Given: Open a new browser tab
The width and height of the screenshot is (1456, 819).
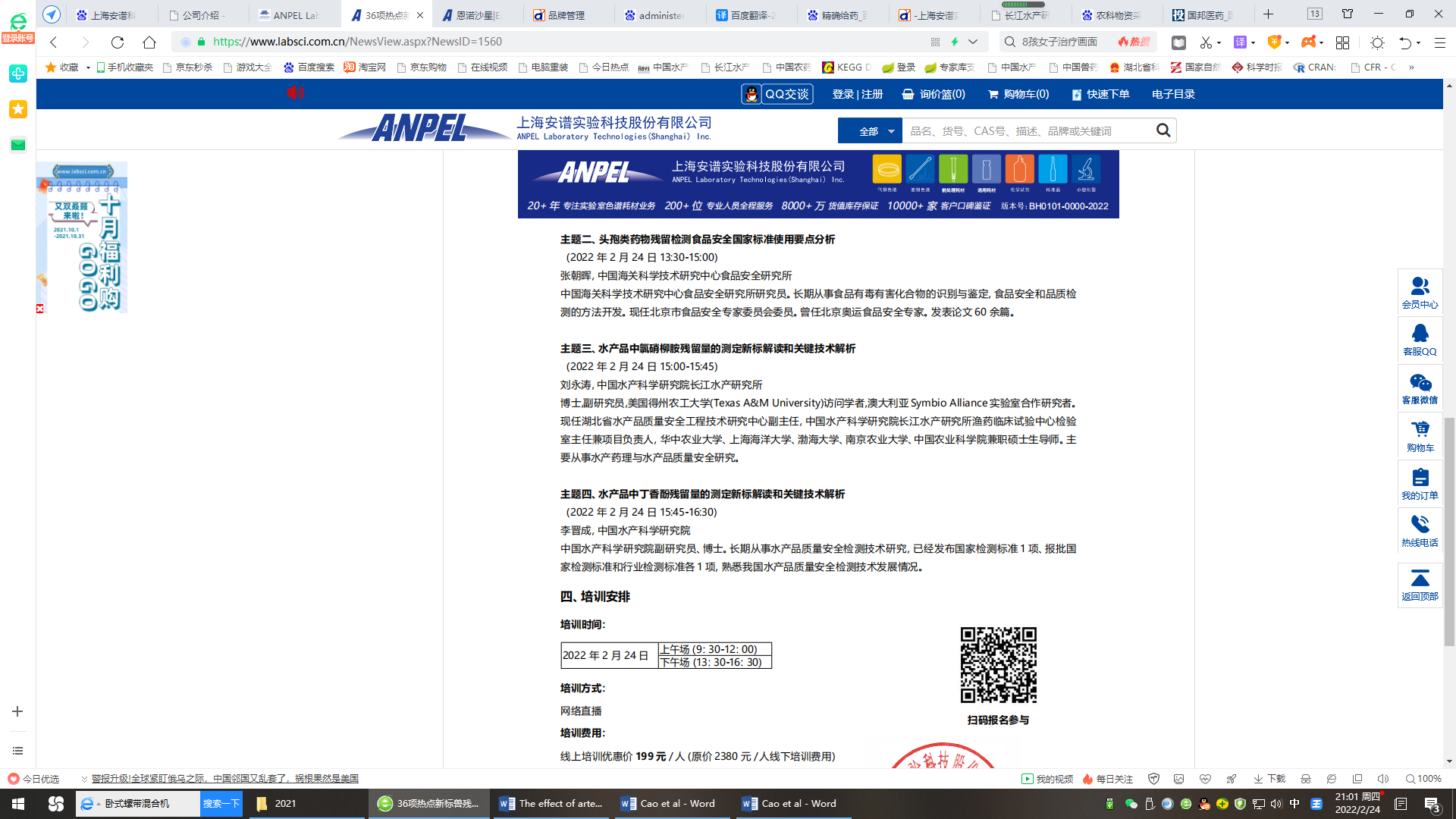Looking at the screenshot, I should click(x=1268, y=14).
